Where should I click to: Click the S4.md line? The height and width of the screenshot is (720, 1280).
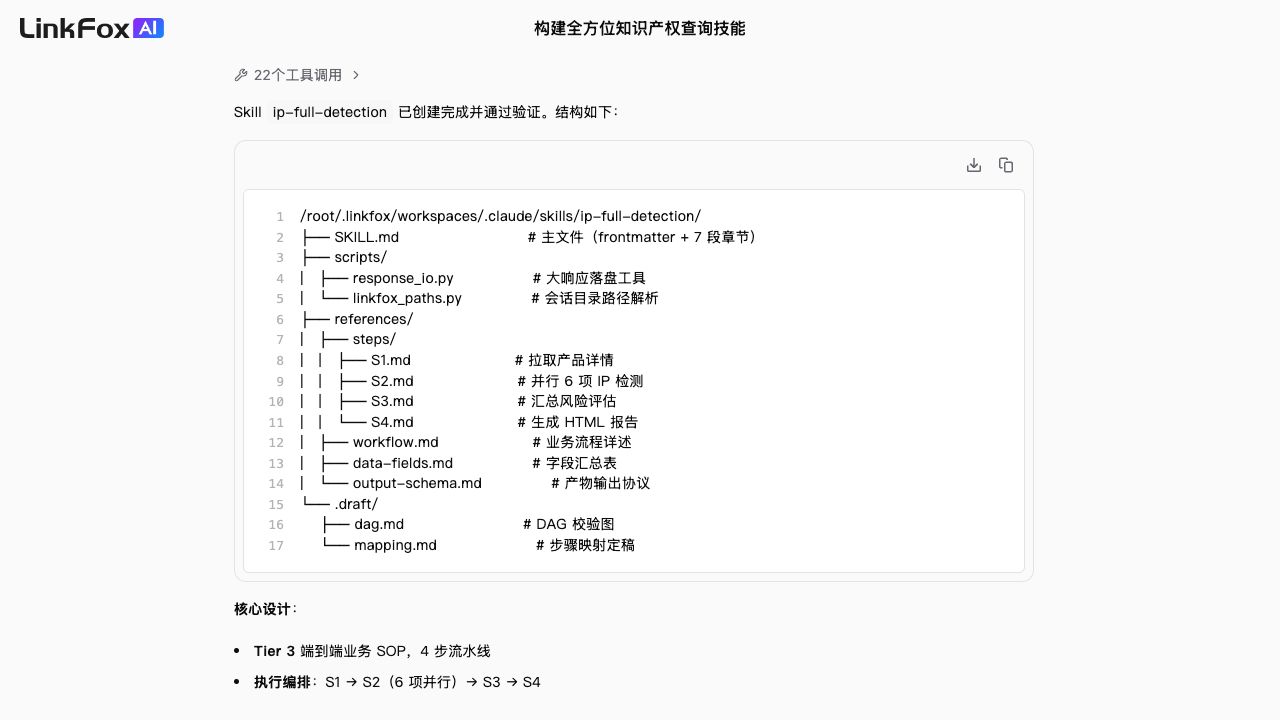(x=469, y=422)
